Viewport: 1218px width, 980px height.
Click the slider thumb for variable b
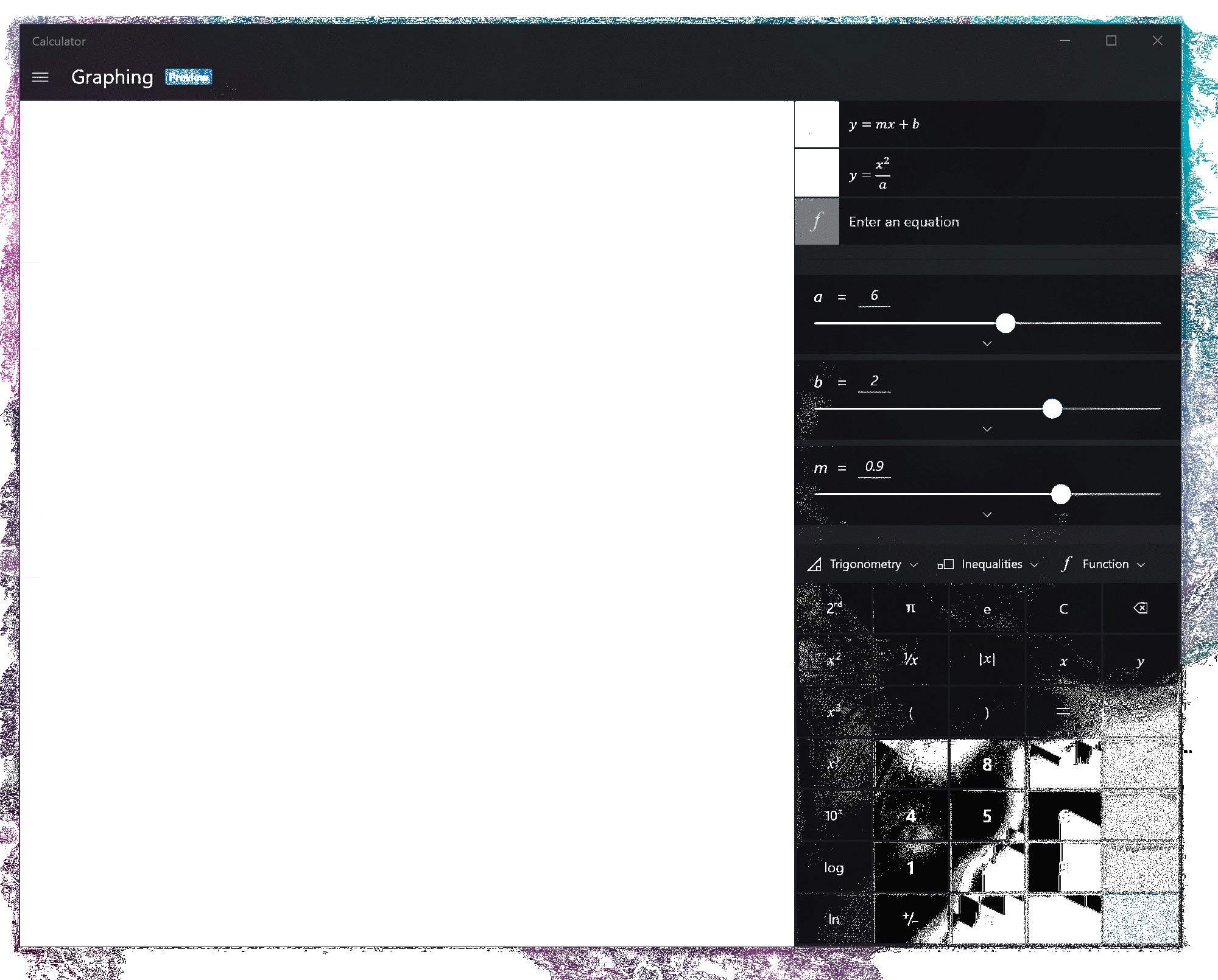(x=1052, y=409)
